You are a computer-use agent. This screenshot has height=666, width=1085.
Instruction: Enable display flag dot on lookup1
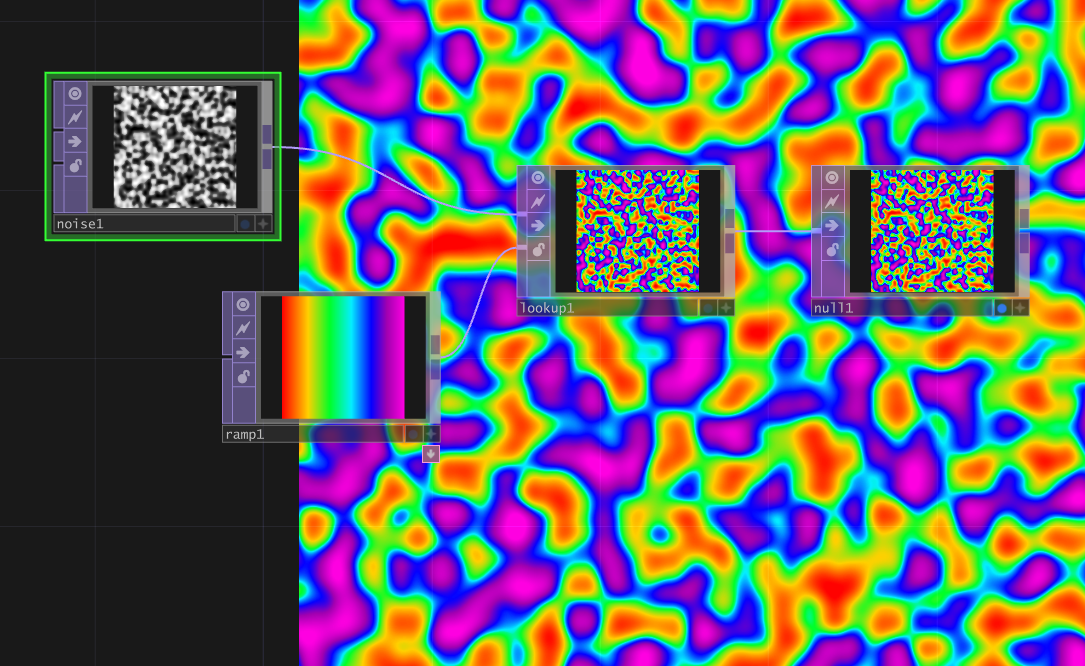coord(707,308)
